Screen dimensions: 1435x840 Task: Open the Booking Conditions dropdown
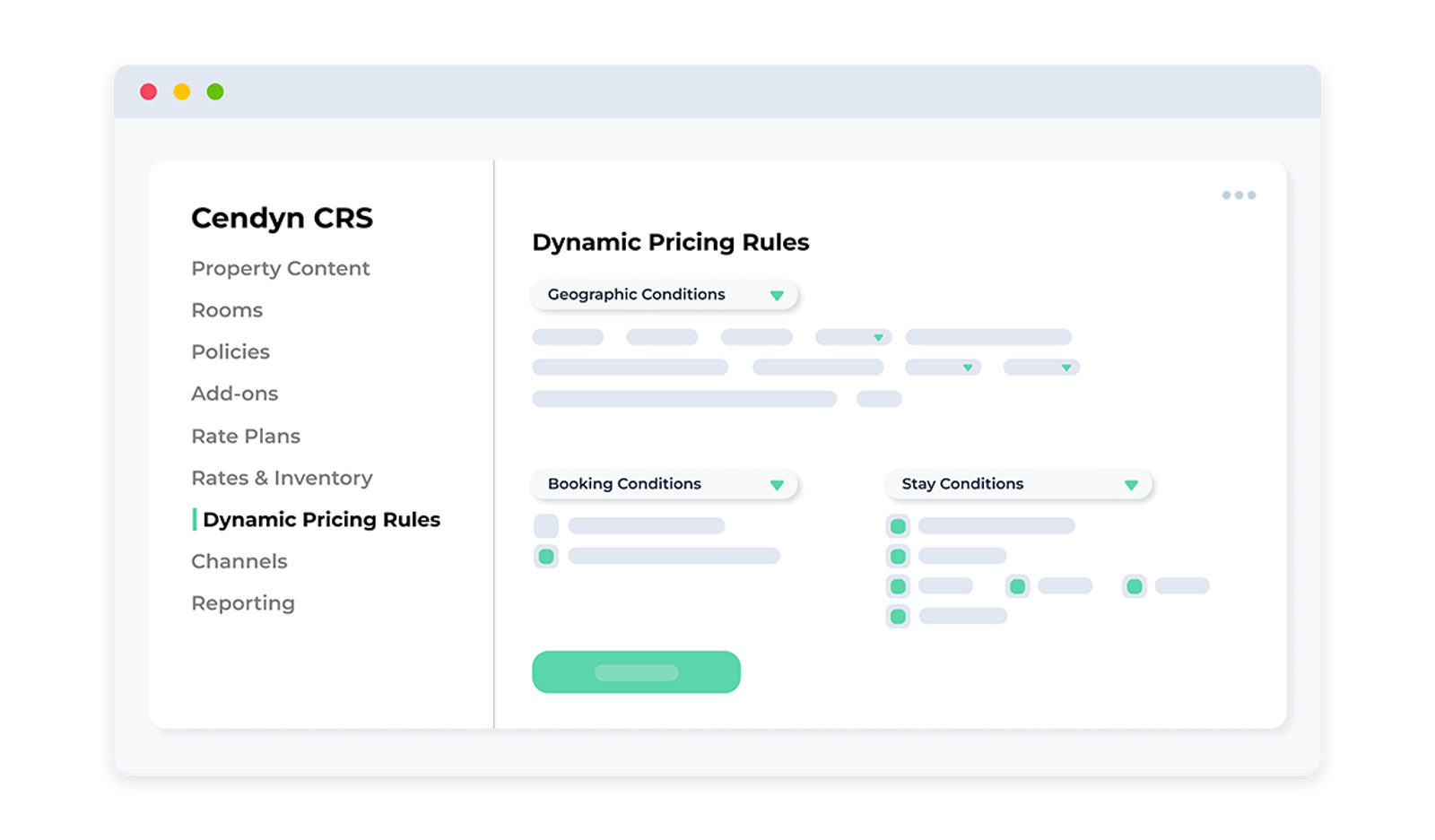point(665,484)
